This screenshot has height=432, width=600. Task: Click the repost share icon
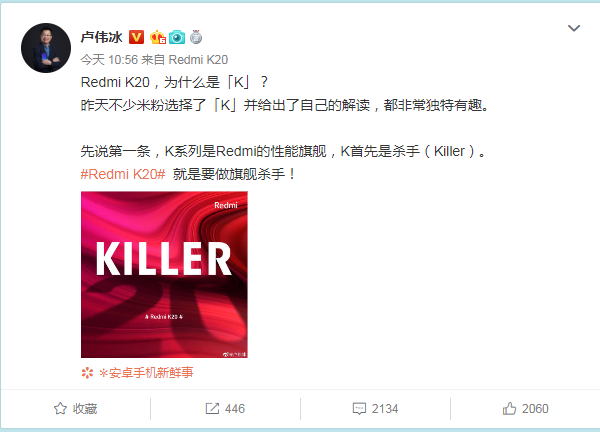point(212,408)
